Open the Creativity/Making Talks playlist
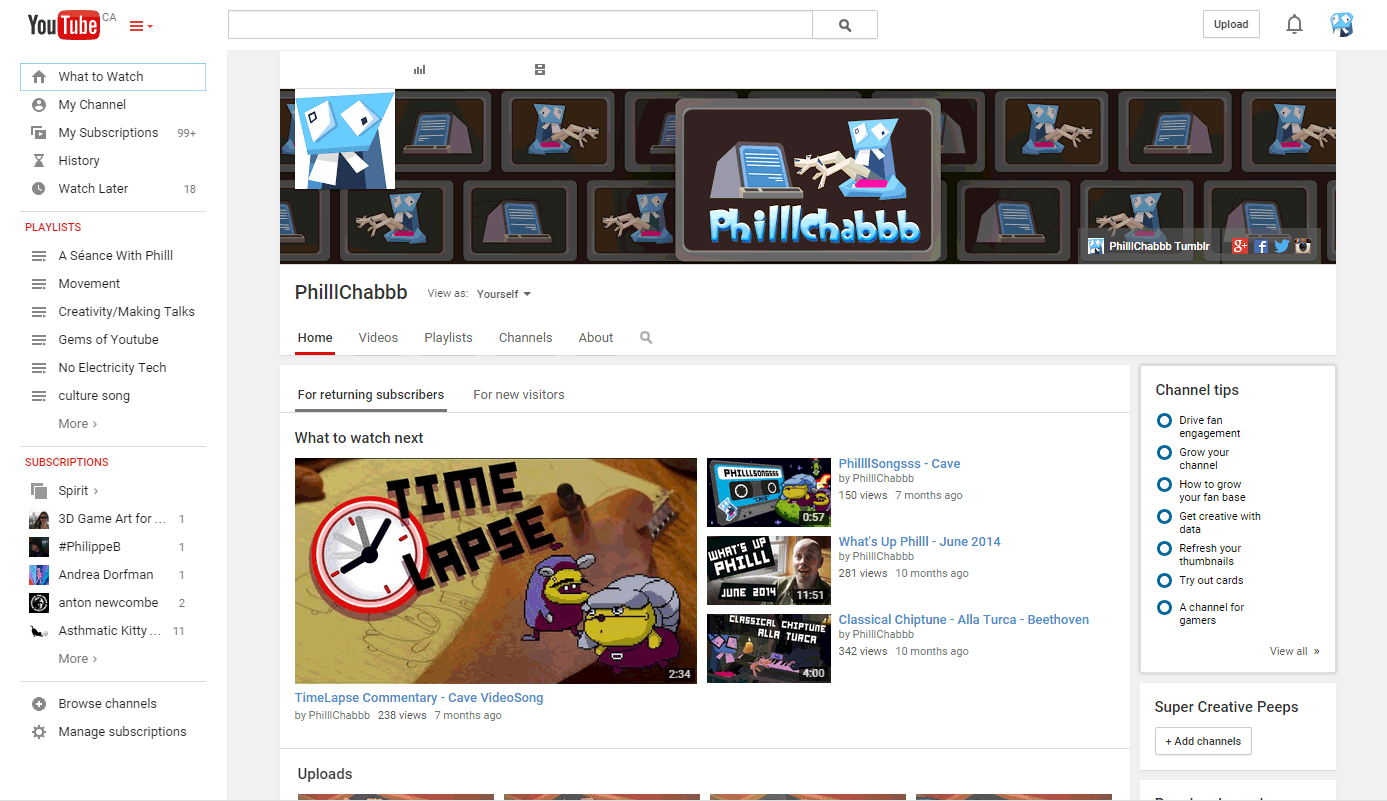The width and height of the screenshot is (1387, 801). 127,312
